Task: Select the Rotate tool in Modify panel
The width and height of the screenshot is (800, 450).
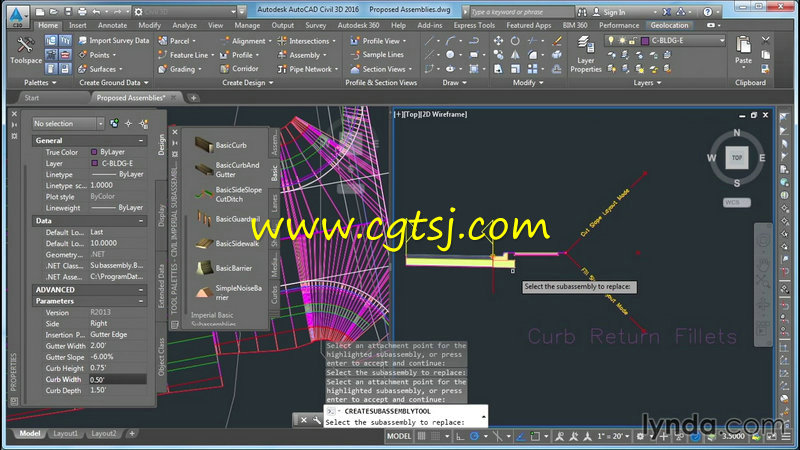Action: (x=515, y=41)
